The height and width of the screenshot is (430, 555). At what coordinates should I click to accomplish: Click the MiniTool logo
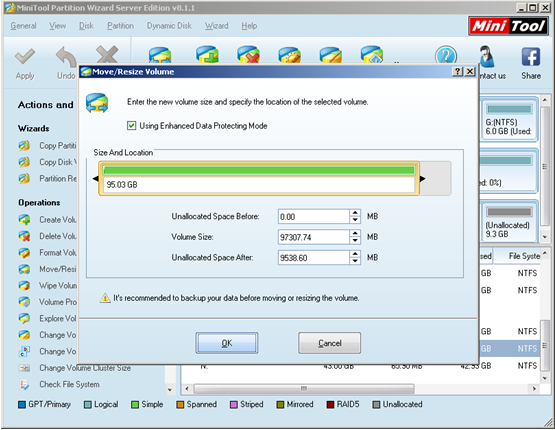[x=508, y=26]
